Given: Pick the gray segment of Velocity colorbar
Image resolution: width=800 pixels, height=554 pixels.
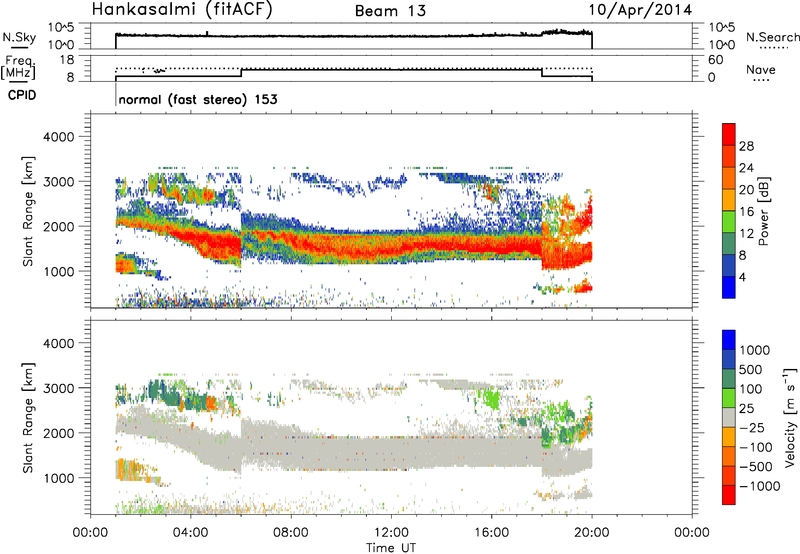Looking at the screenshot, I should coord(729,418).
